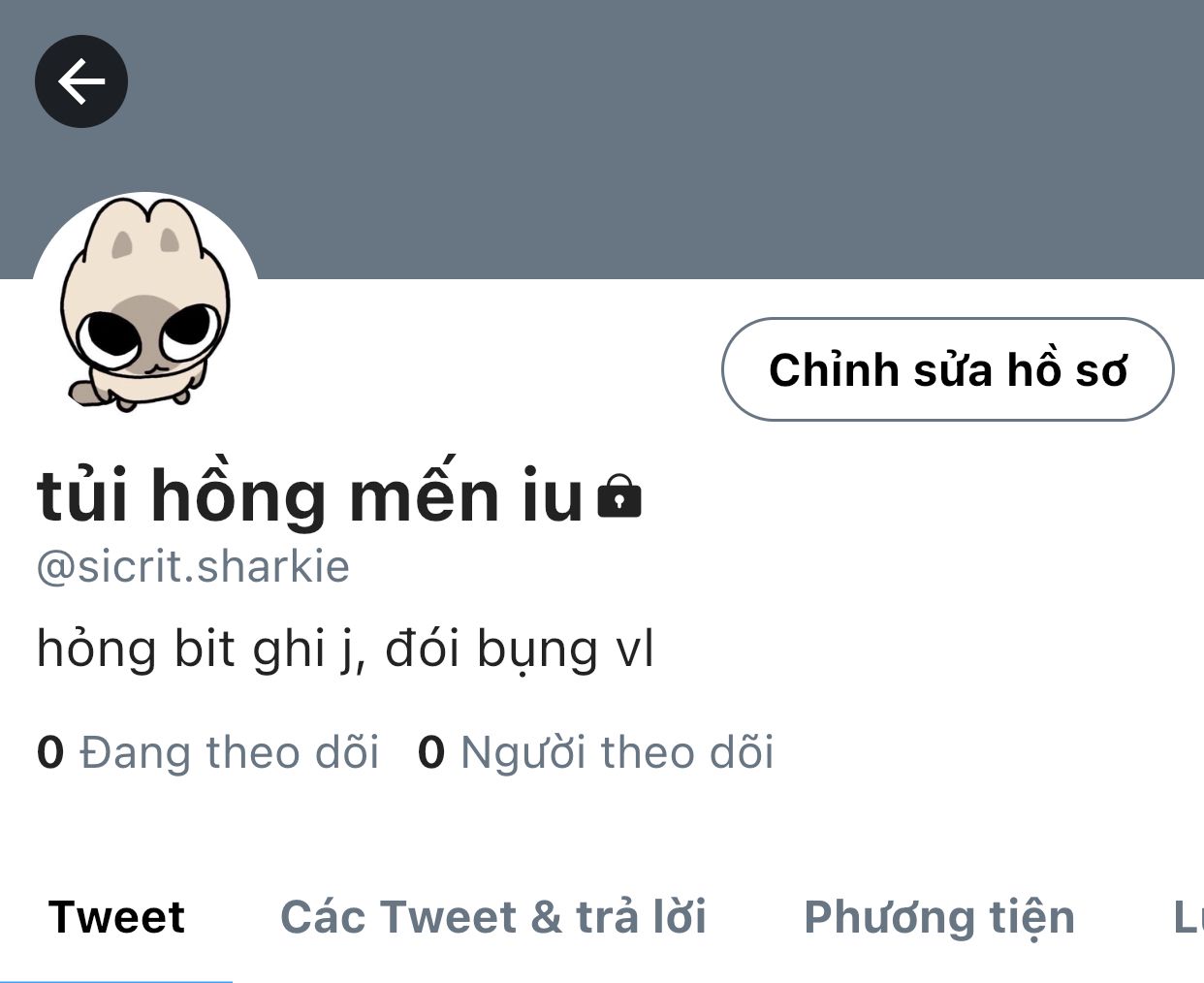Open the Đang theo dõi following list

pos(229,752)
